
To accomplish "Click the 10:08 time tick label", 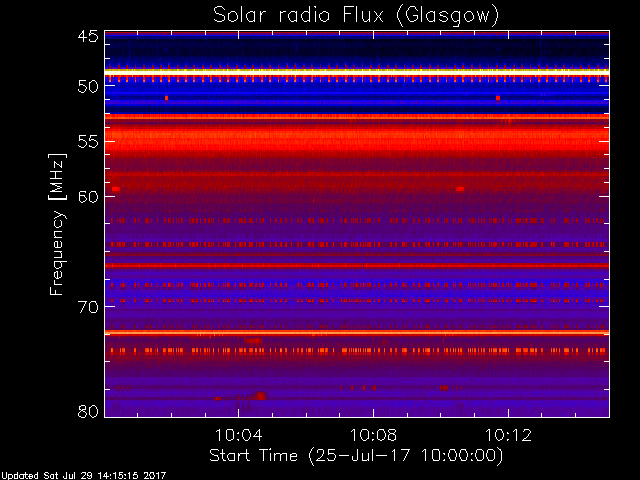I will click(x=373, y=435).
